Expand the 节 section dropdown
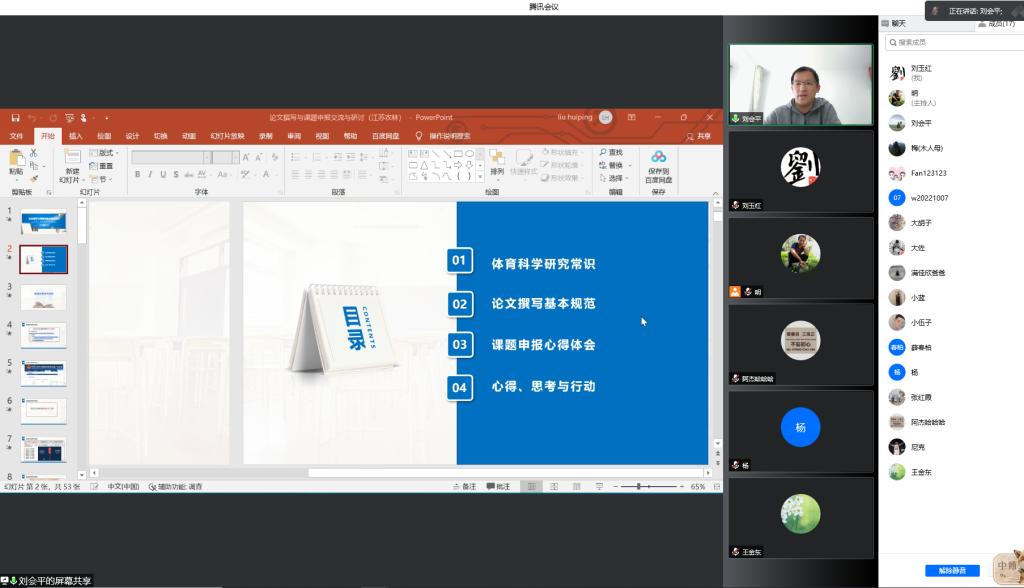This screenshot has width=1024, height=588. point(101,179)
